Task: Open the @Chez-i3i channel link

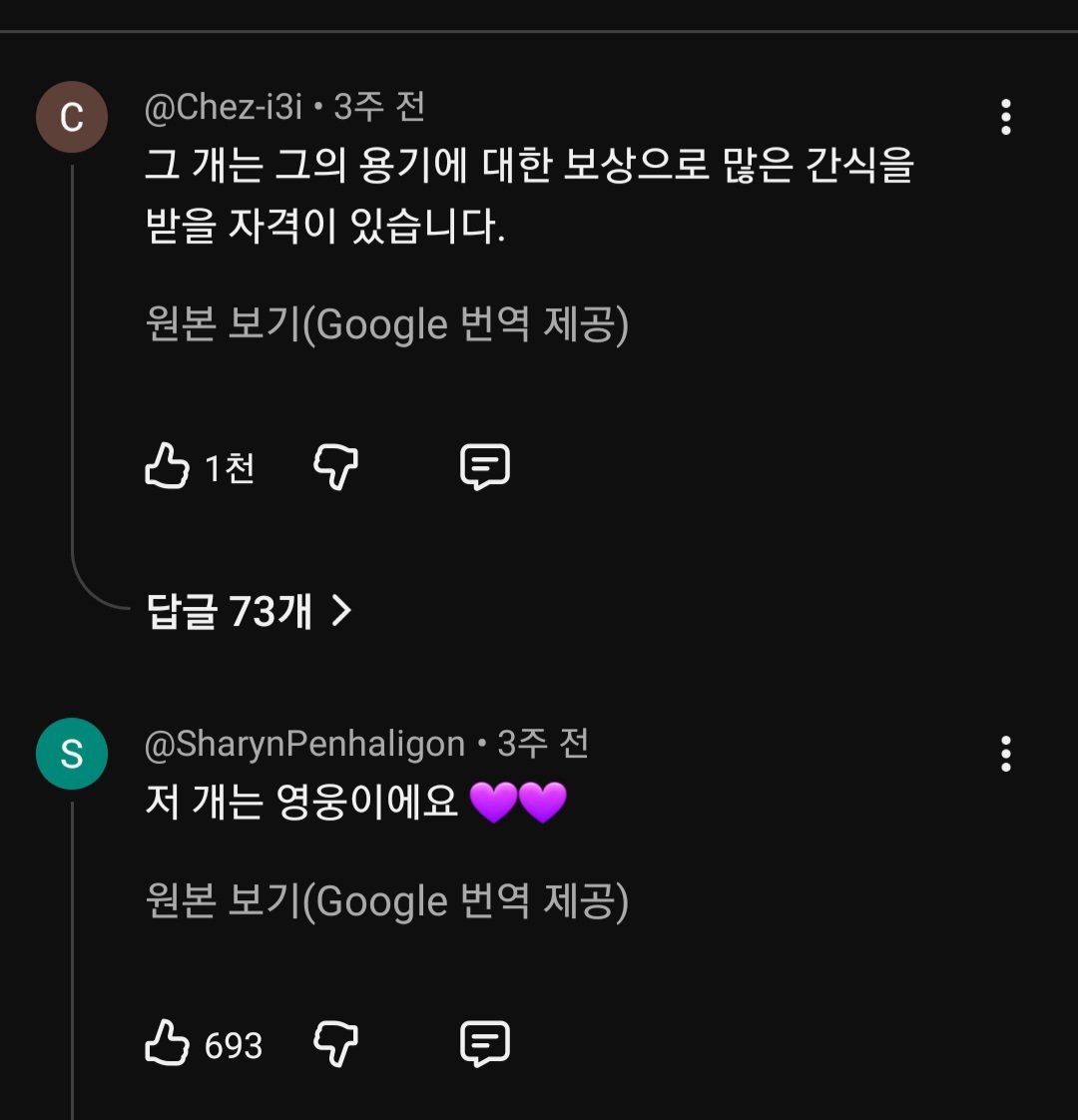Action: 224,108
